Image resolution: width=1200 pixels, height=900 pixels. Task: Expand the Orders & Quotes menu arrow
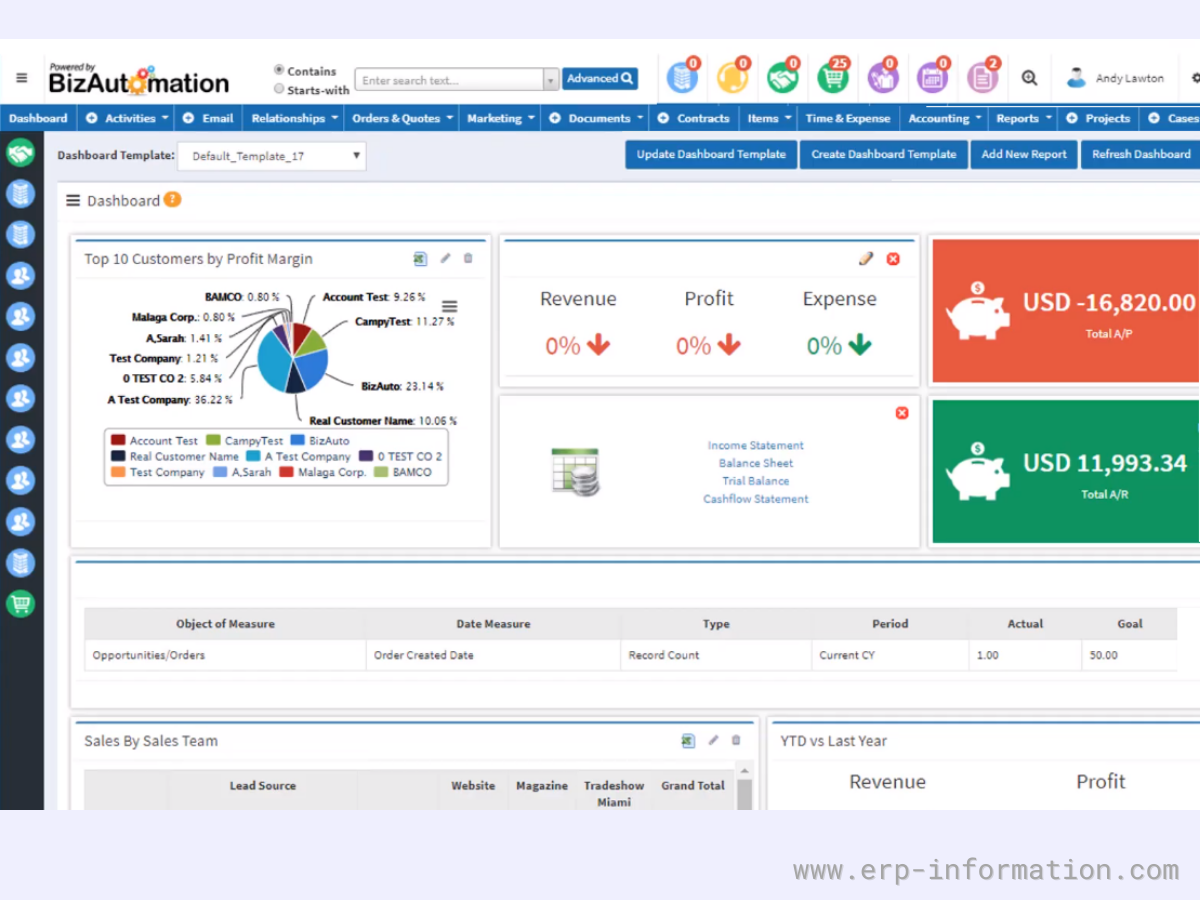point(449,118)
